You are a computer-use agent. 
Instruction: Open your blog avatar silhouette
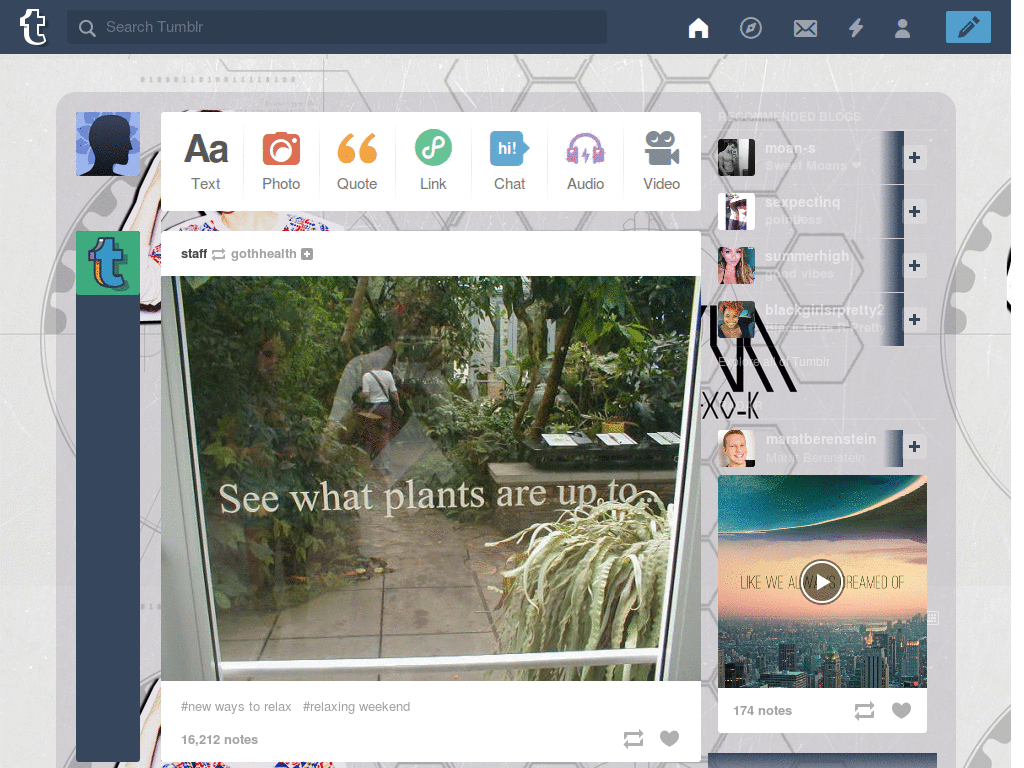point(108,144)
